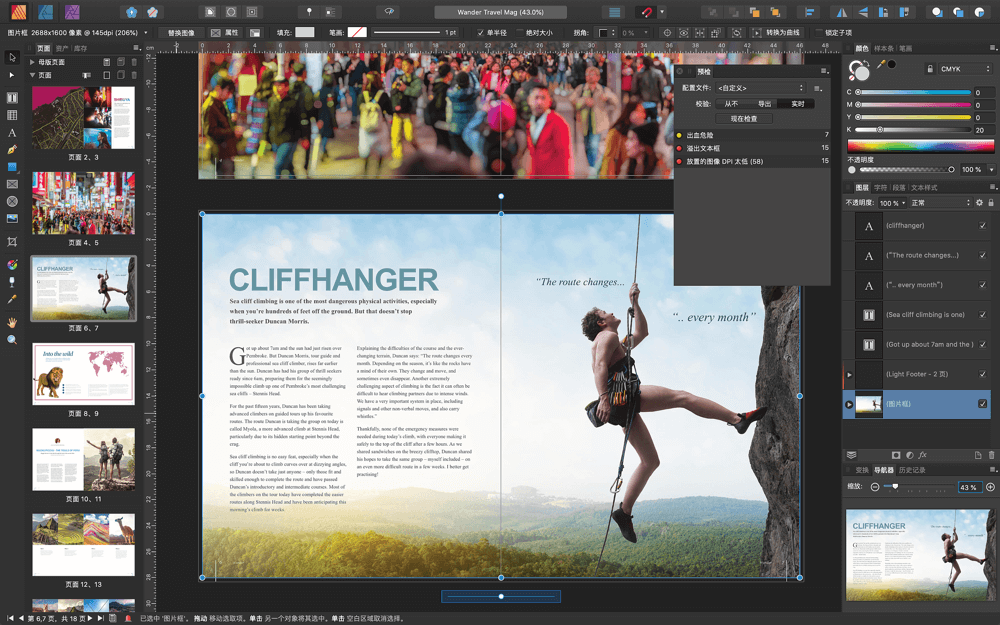This screenshot has width=1000, height=625.
Task: Set preflight check mode to 导出
Action: point(765,103)
